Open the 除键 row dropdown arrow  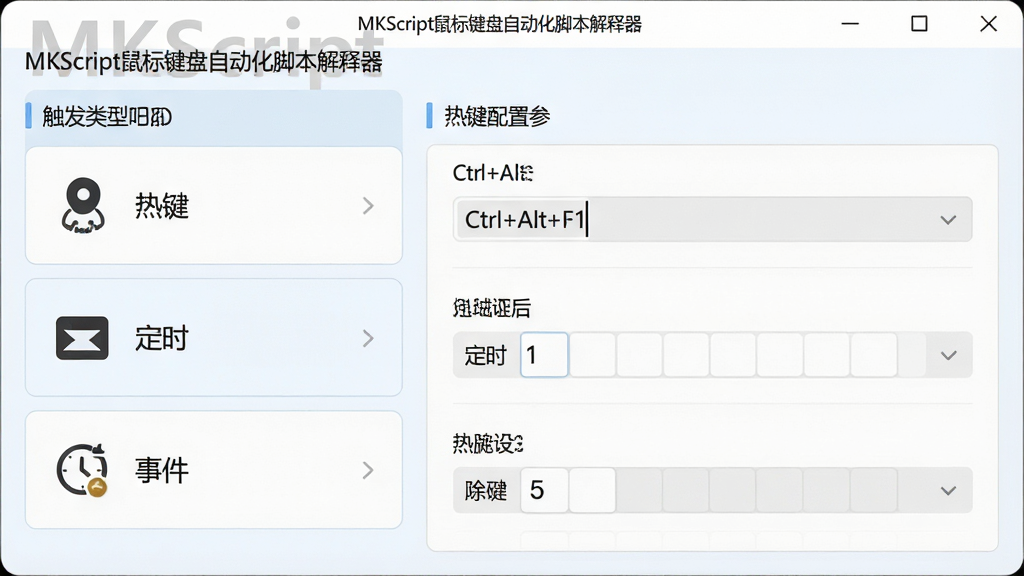[x=948, y=490]
